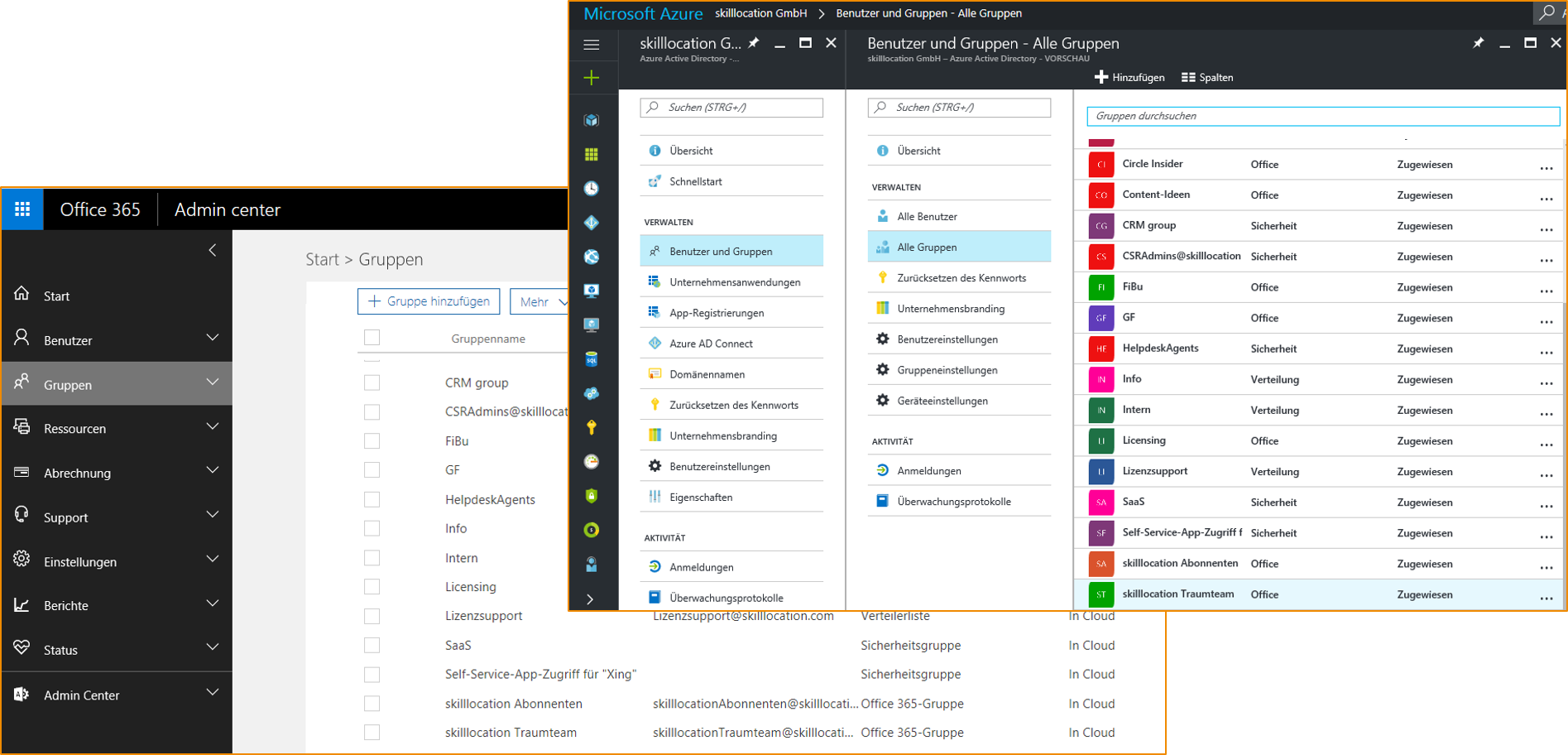The image size is (1568, 755).
Task: Check the skilllocation Traumteam row checkbox
Action: coord(372,732)
